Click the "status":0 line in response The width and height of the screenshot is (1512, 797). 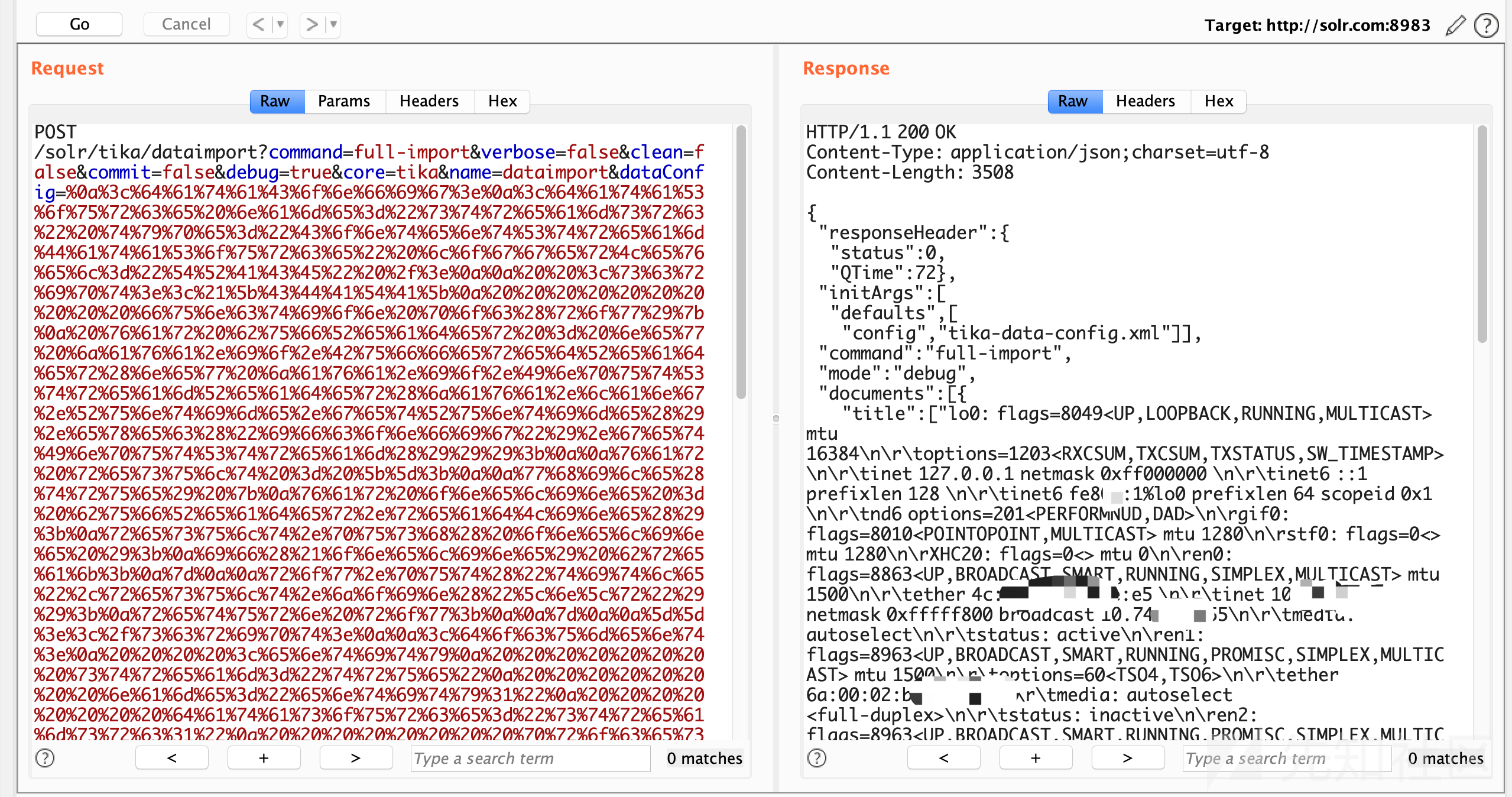tap(887, 252)
